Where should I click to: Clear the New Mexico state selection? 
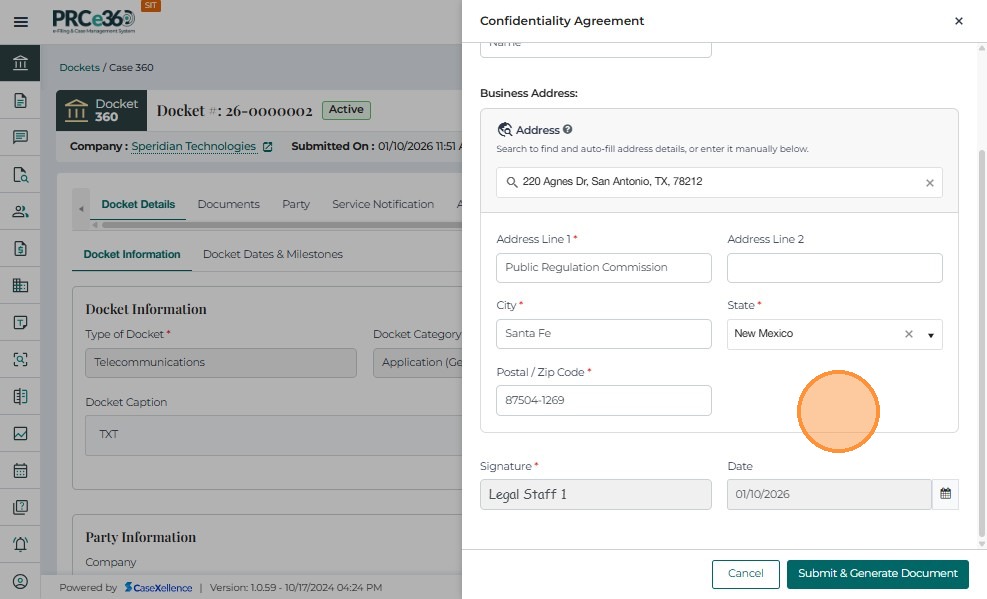908,334
